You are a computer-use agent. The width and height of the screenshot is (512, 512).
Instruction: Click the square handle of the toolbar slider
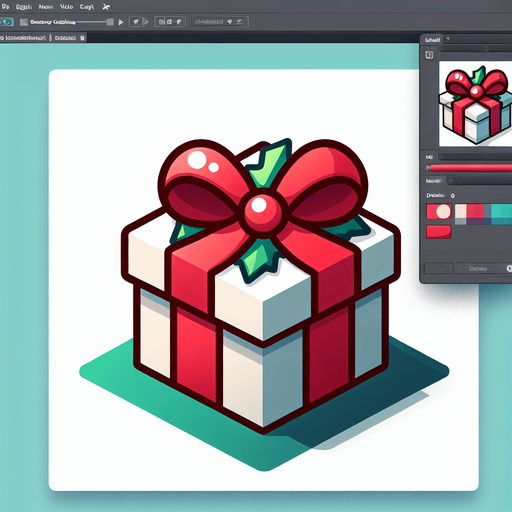(x=110, y=22)
